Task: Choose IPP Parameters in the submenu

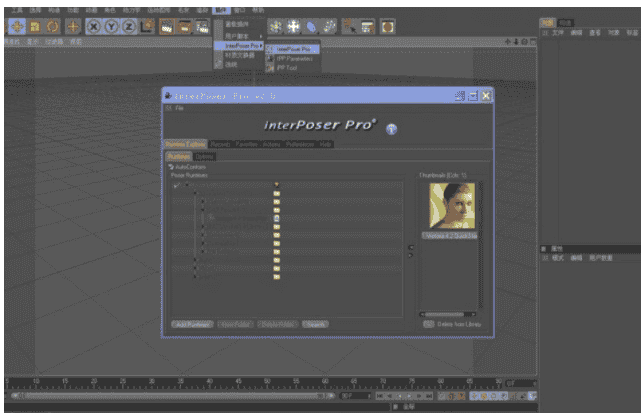Action: point(292,59)
